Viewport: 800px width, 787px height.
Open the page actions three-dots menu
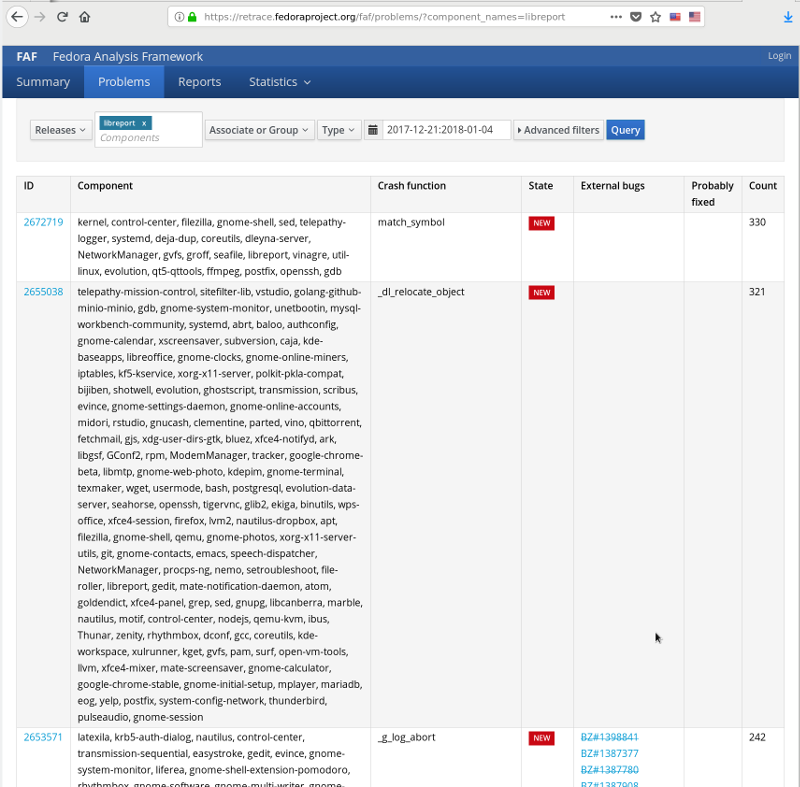click(x=616, y=17)
